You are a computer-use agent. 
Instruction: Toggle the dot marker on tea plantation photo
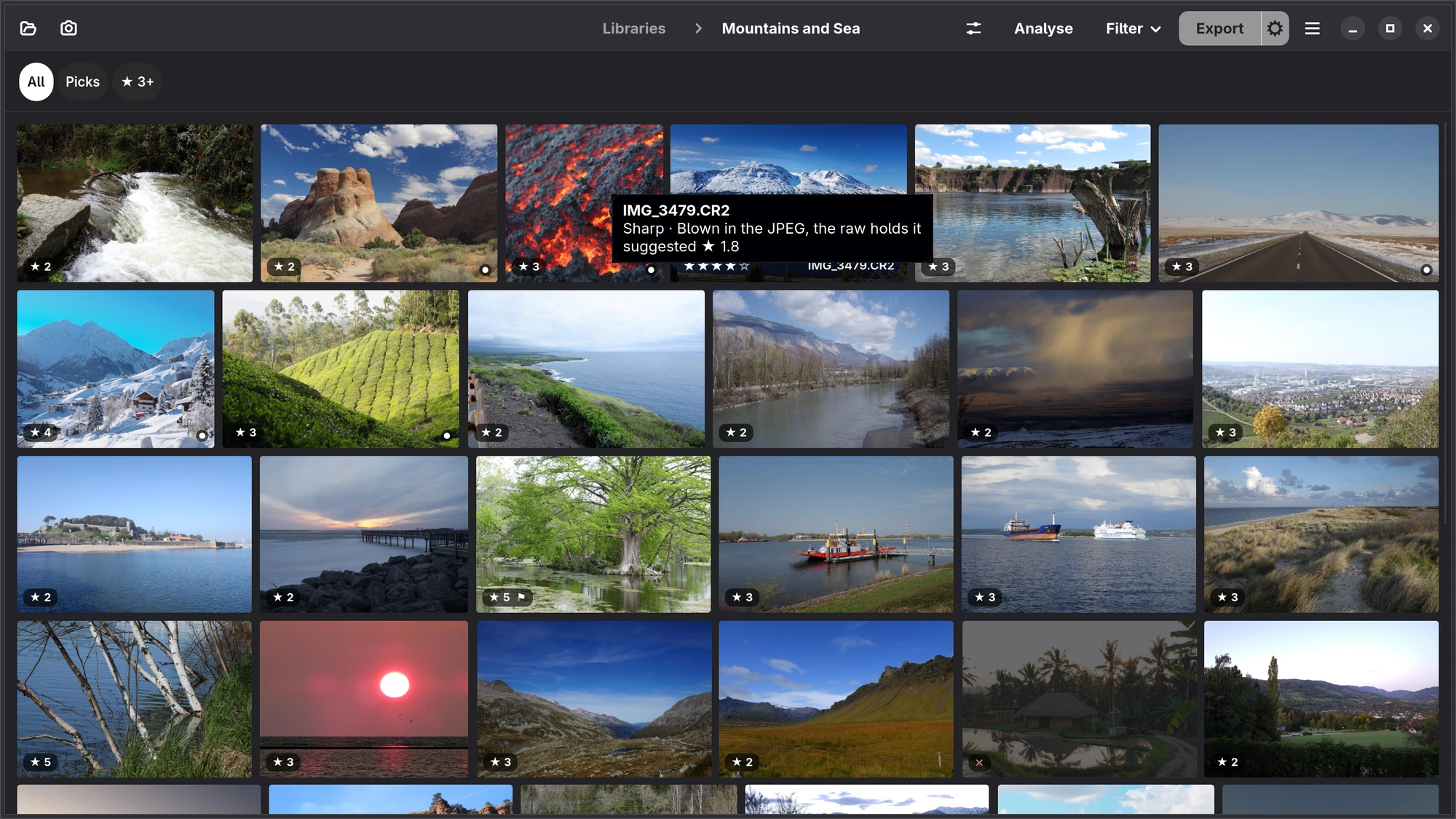(x=446, y=435)
